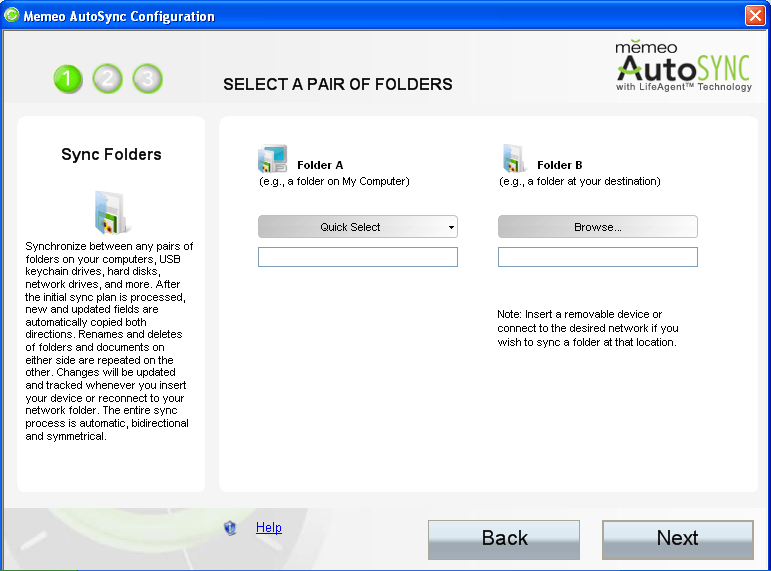The image size is (771, 571).
Task: Click '(e.g., a folder at your destination)' text
Action: pyautogui.click(x=580, y=181)
